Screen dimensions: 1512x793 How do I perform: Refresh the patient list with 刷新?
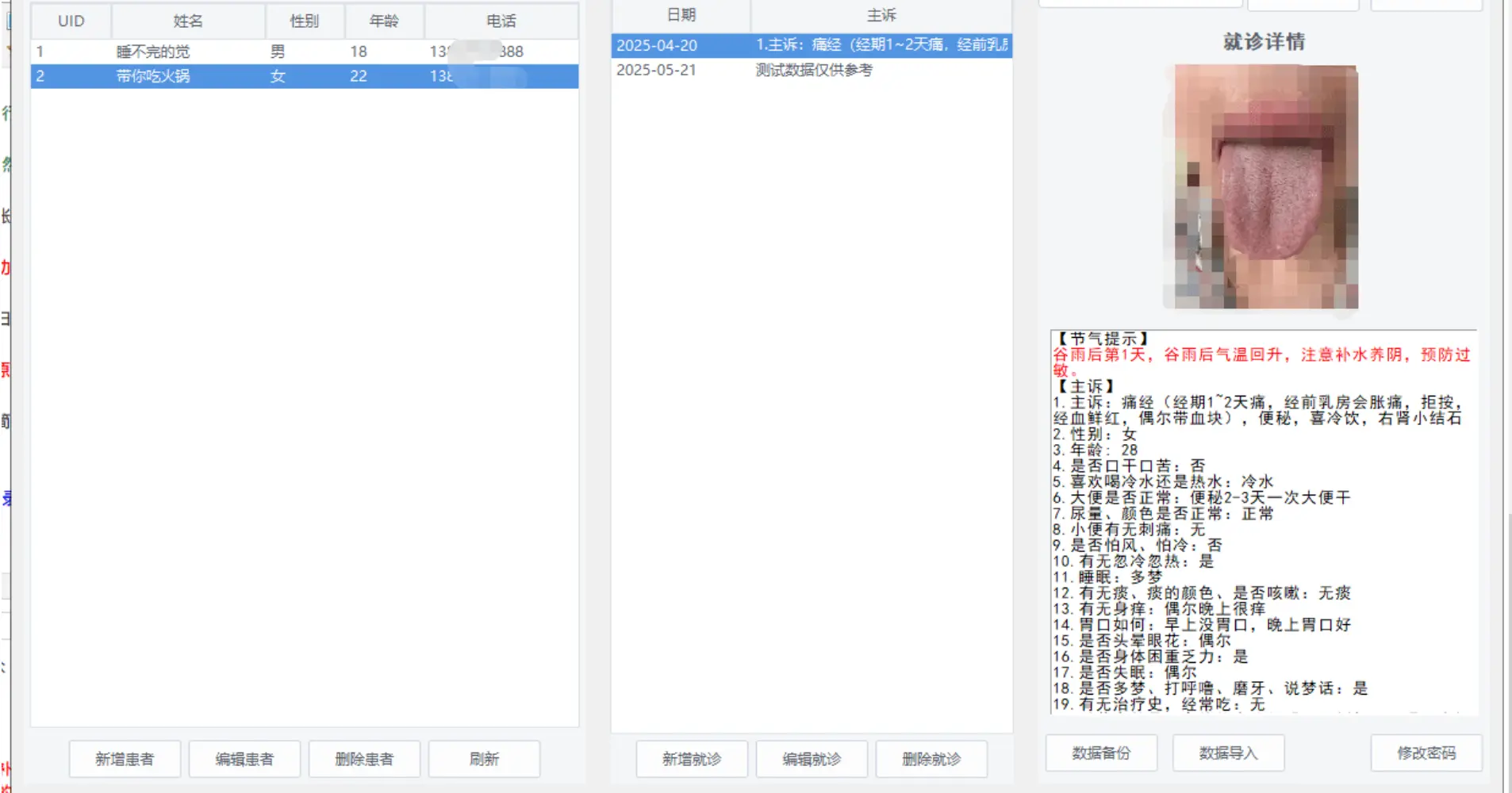click(x=484, y=759)
